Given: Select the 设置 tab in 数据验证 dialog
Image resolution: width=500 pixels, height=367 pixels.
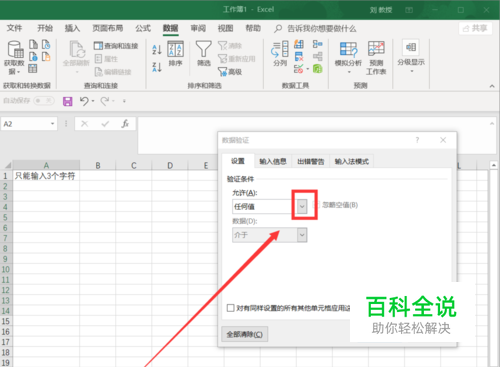Looking at the screenshot, I should point(238,161).
